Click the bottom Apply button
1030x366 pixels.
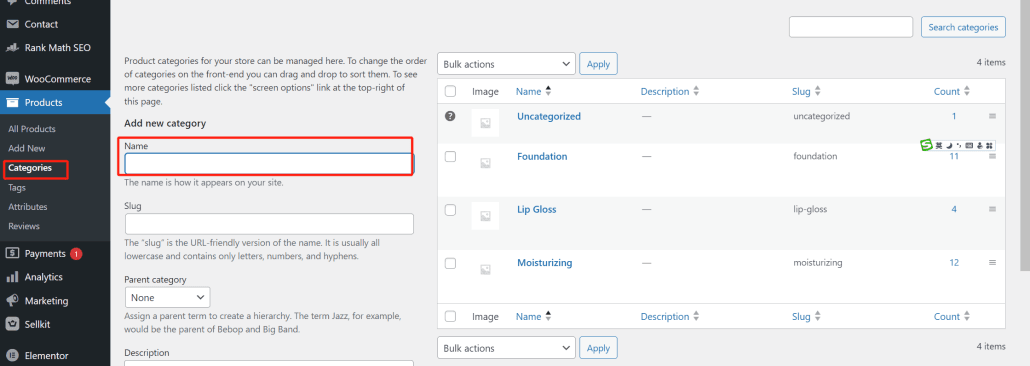click(598, 348)
